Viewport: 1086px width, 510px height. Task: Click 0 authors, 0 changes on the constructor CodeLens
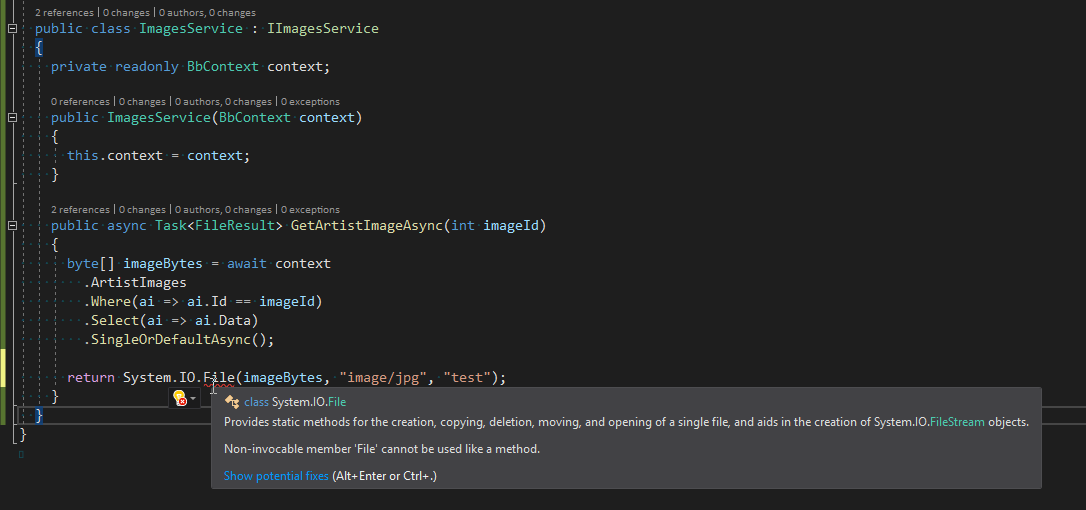[x=223, y=101]
